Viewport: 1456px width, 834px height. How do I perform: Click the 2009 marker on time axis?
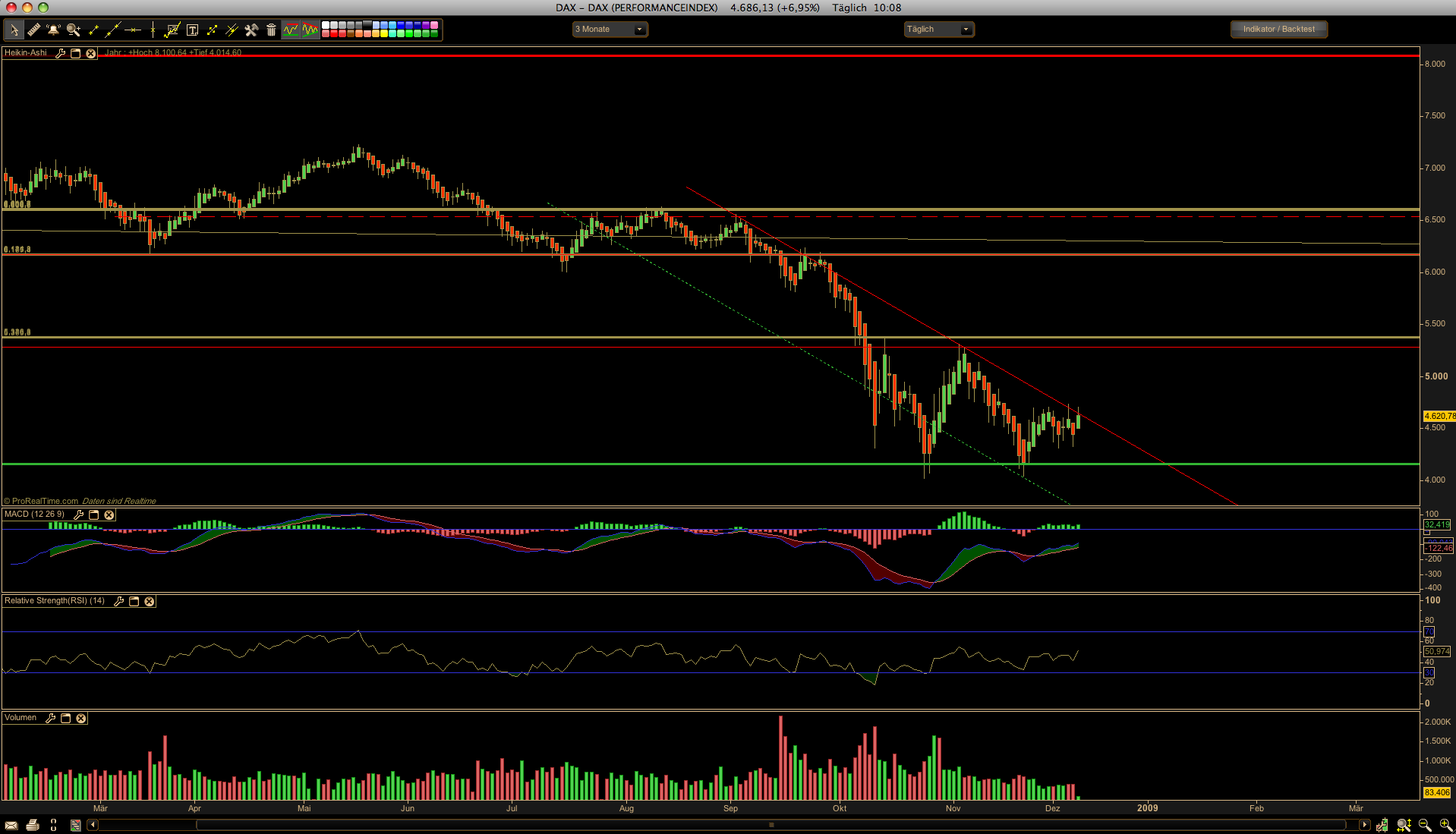point(1147,808)
